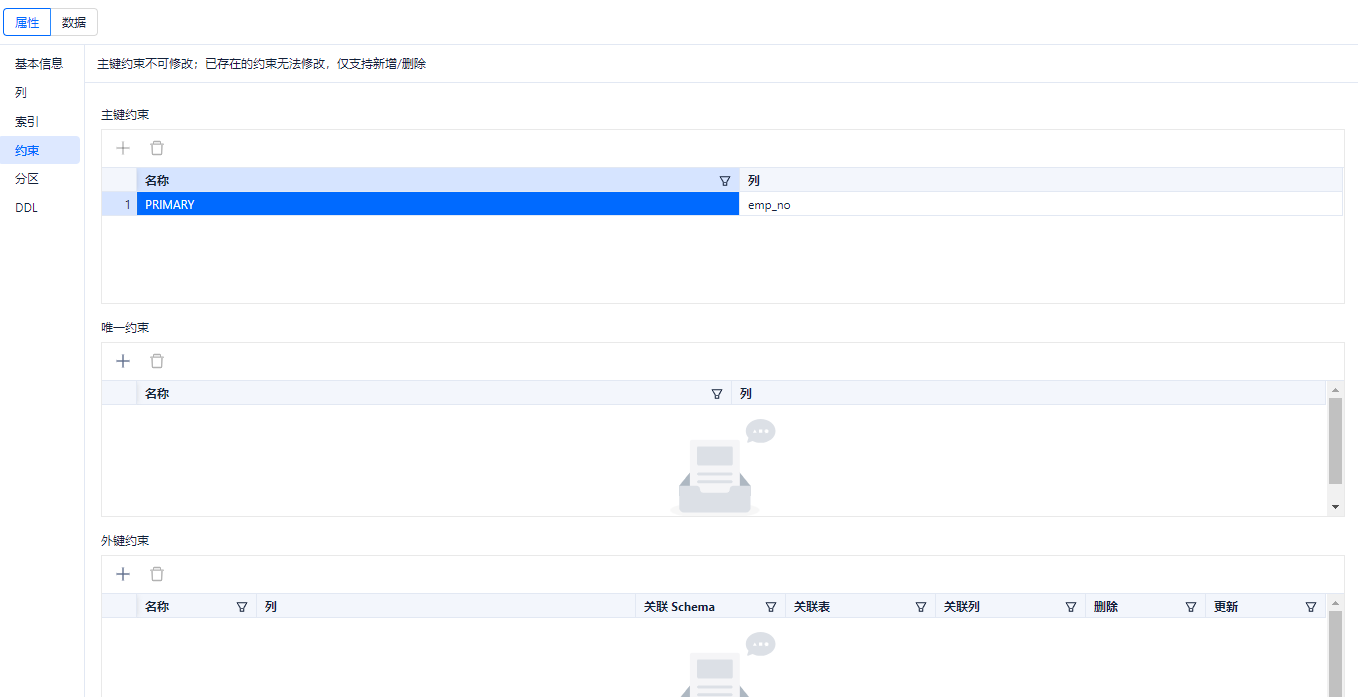Open the 基本信息 section
Viewport: 1358px width, 697px height.
40,64
